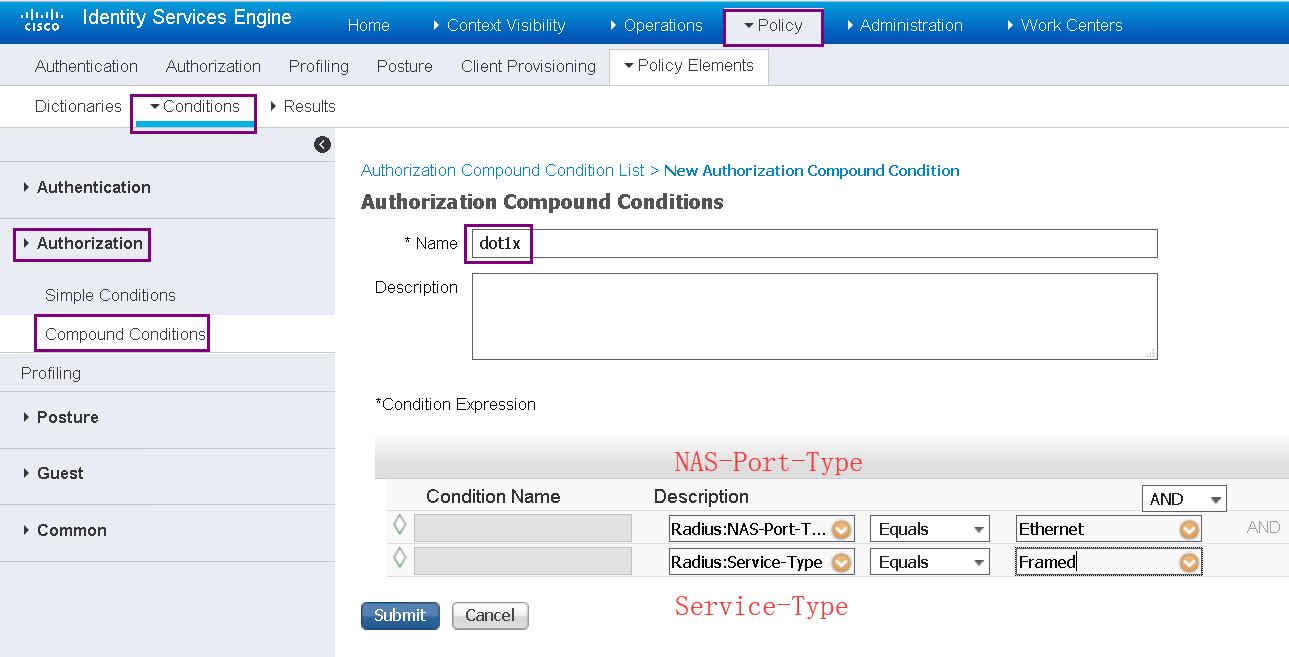This screenshot has height=657, width=1289.
Task: Click the diamond icon on the Service-Type row
Action: point(399,561)
